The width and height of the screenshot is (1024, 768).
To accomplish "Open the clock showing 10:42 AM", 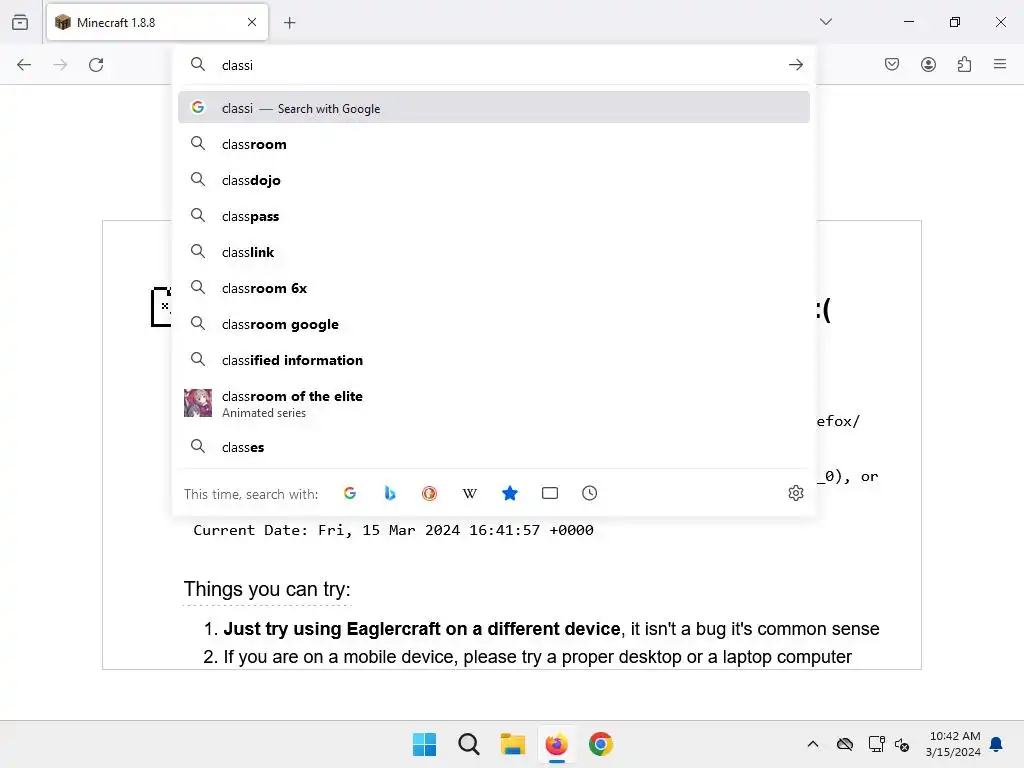I will (x=953, y=744).
